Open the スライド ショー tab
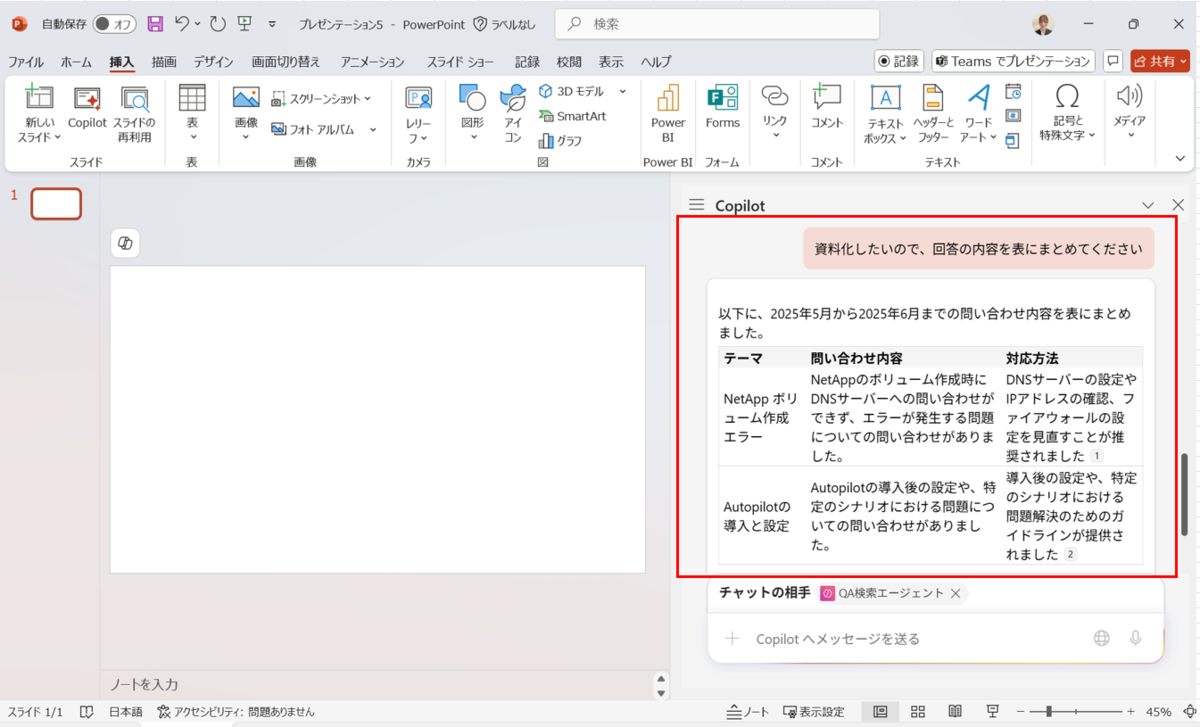This screenshot has width=1200, height=727. (x=460, y=62)
